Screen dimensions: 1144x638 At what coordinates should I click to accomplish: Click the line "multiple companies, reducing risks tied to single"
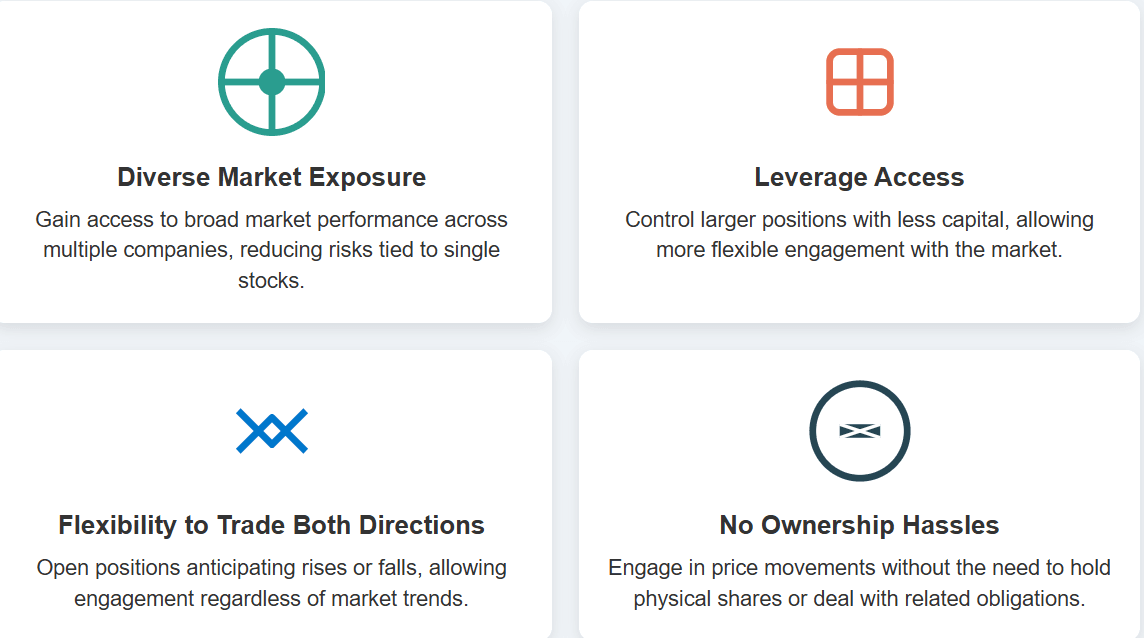(x=272, y=250)
